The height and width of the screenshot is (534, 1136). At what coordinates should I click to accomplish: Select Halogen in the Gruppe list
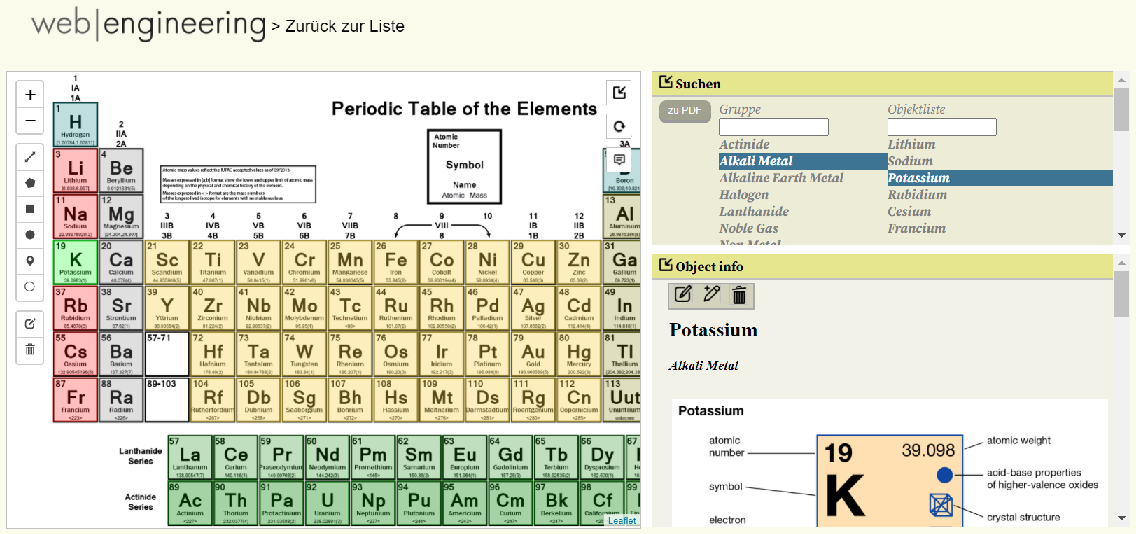[x=744, y=195]
